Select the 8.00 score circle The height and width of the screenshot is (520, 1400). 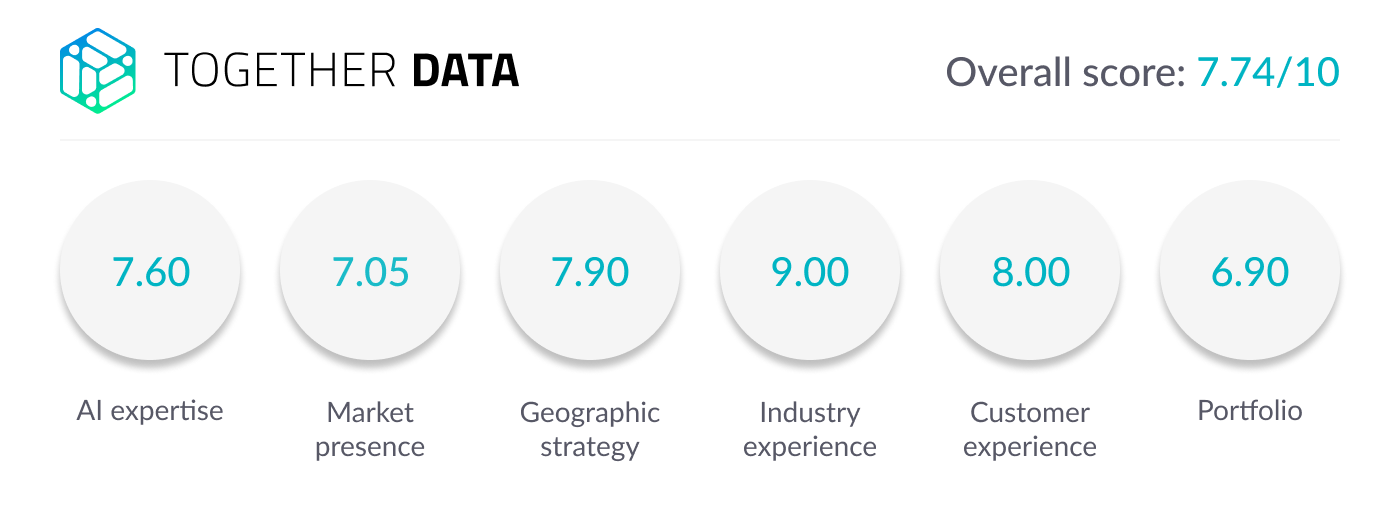point(1030,272)
